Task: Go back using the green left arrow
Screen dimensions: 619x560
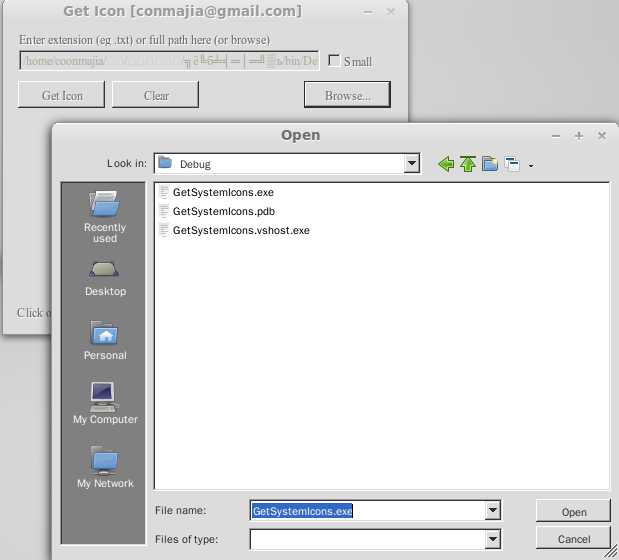Action: [x=446, y=164]
